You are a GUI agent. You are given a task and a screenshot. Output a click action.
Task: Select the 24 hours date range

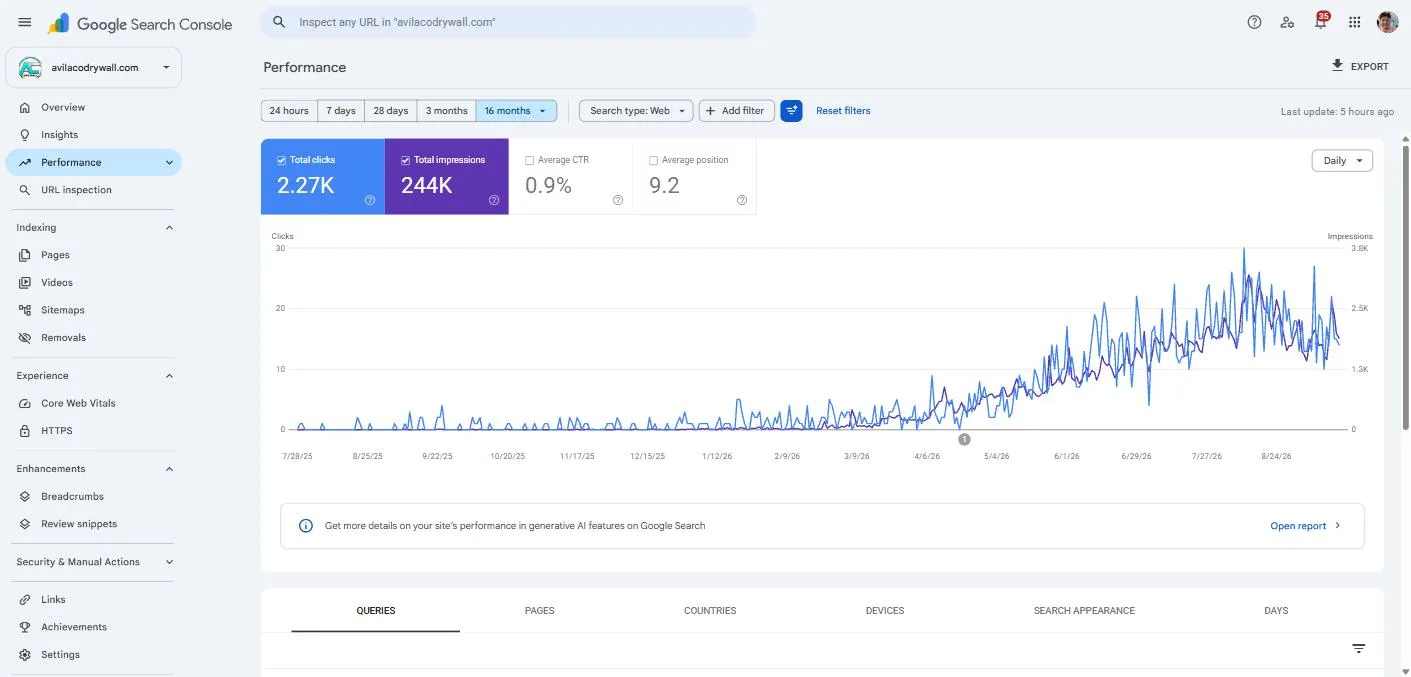(289, 111)
